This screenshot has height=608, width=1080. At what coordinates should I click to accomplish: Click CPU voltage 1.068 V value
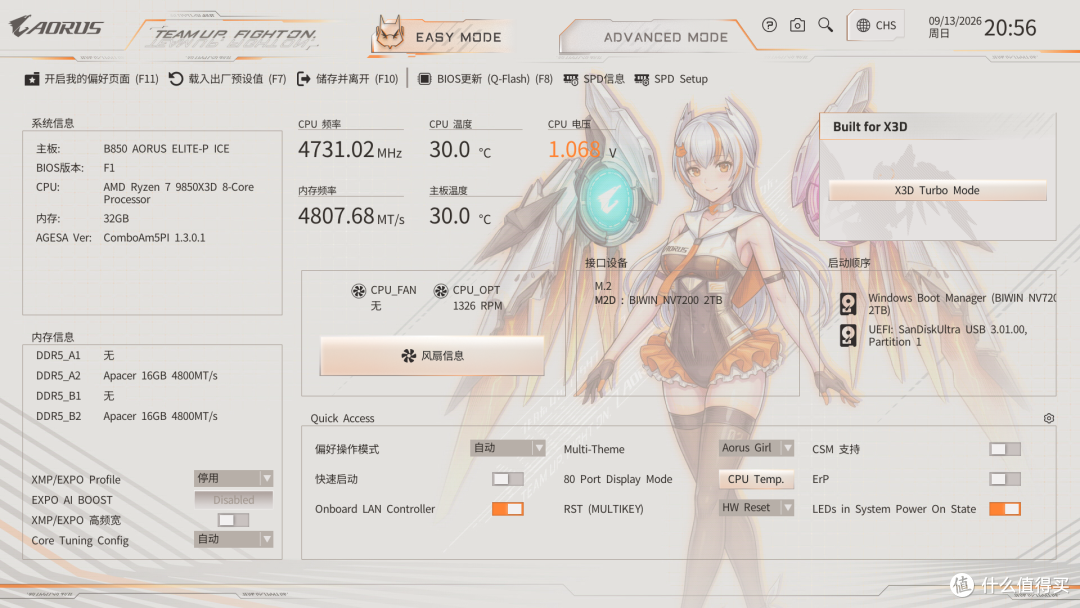pyautogui.click(x=582, y=149)
